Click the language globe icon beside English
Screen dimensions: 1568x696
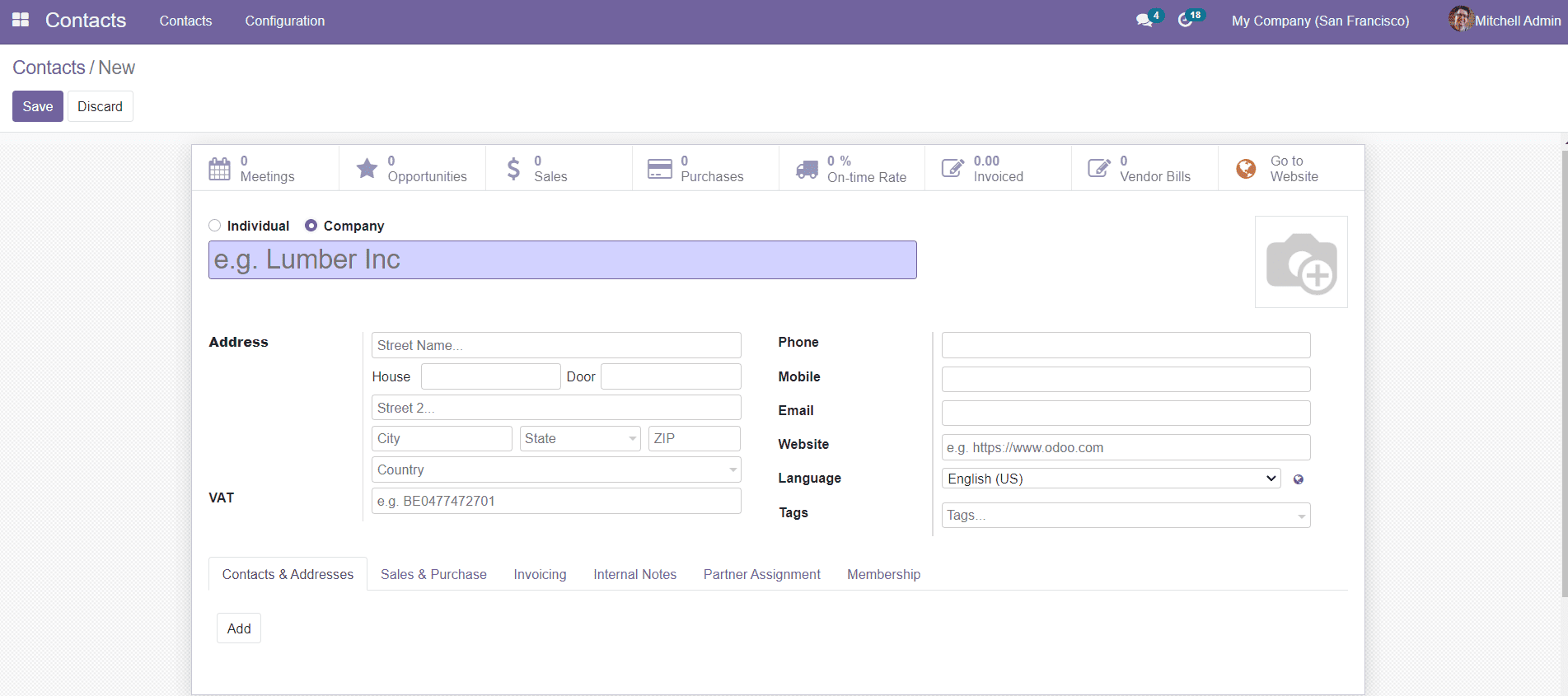coord(1299,479)
